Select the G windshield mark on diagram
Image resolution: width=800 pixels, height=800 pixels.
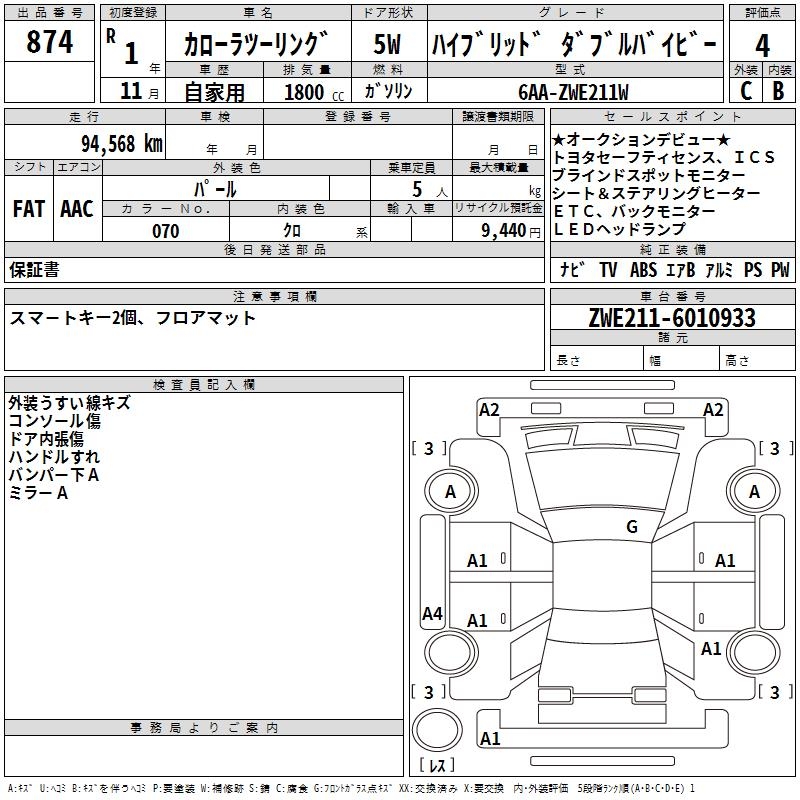click(632, 526)
